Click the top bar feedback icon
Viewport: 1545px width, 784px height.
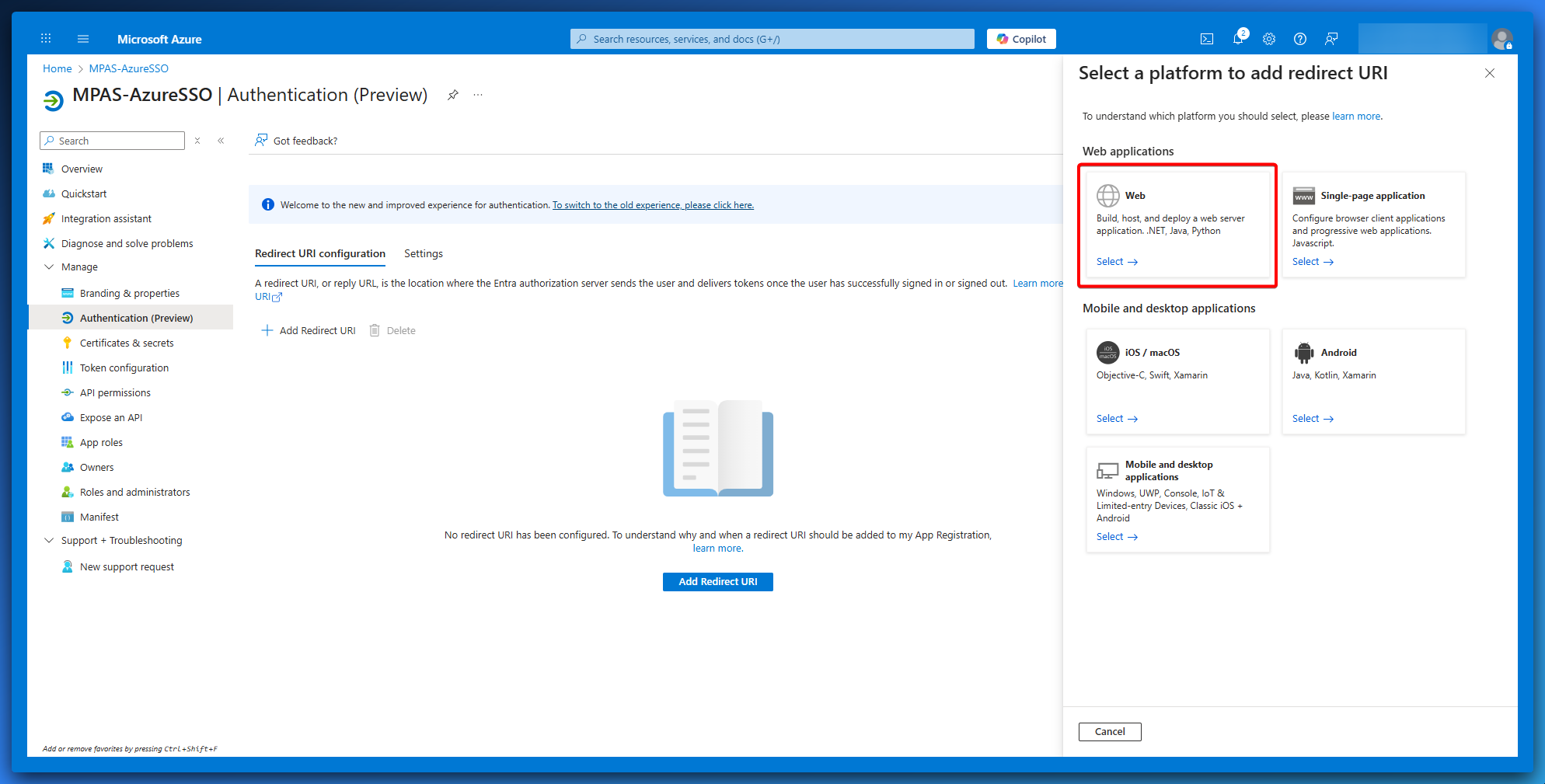(1331, 39)
